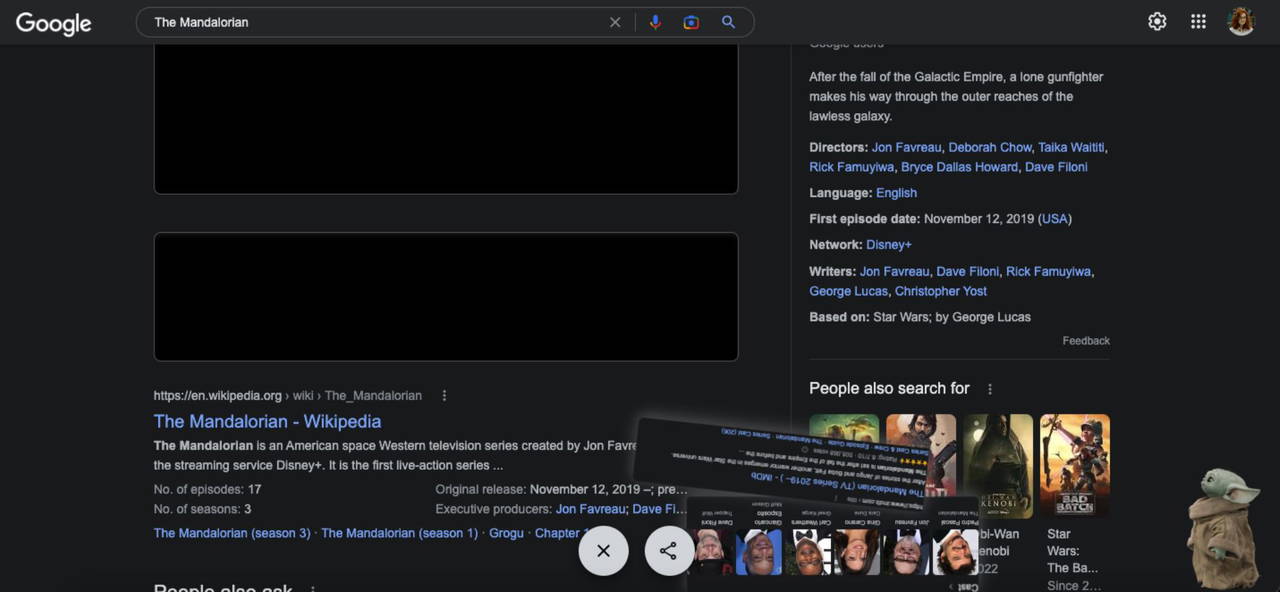
Task: Open Google Lens image search
Action: click(691, 22)
